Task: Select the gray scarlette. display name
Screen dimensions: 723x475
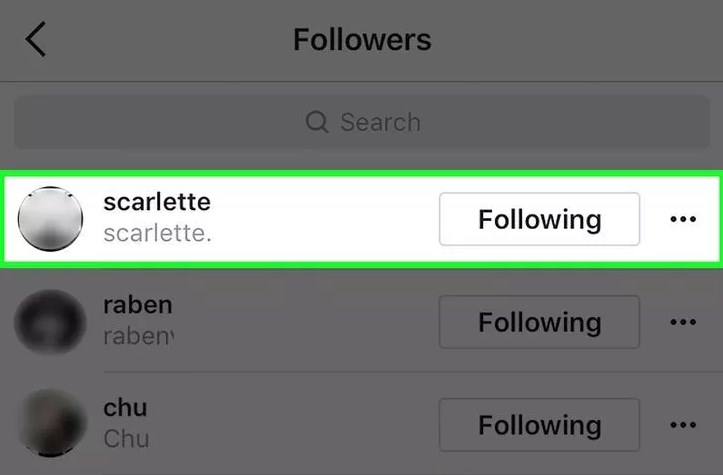Action: (157, 233)
